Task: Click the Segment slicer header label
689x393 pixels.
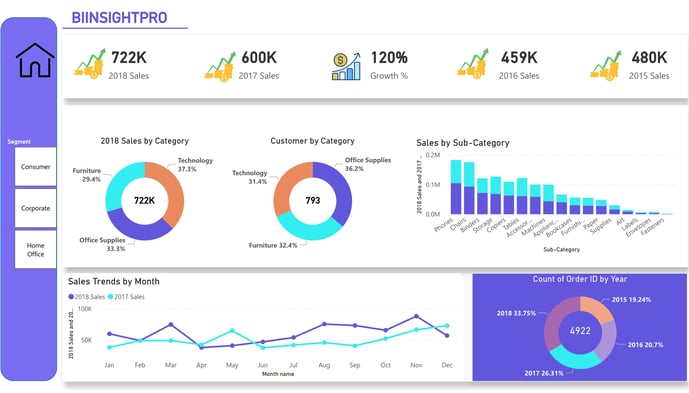Action: pos(19,142)
